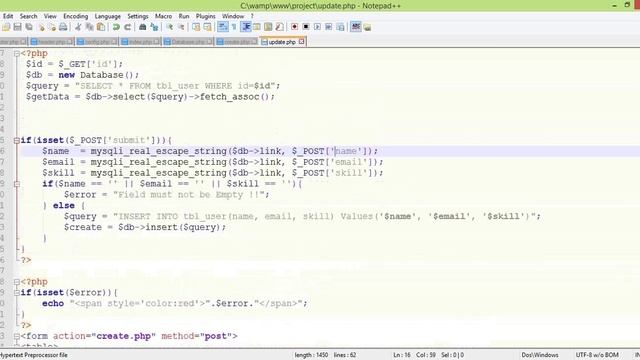This screenshot has height=360, width=640.
Task: Collapse the if($name == '' block fold marker
Action: click(17, 184)
